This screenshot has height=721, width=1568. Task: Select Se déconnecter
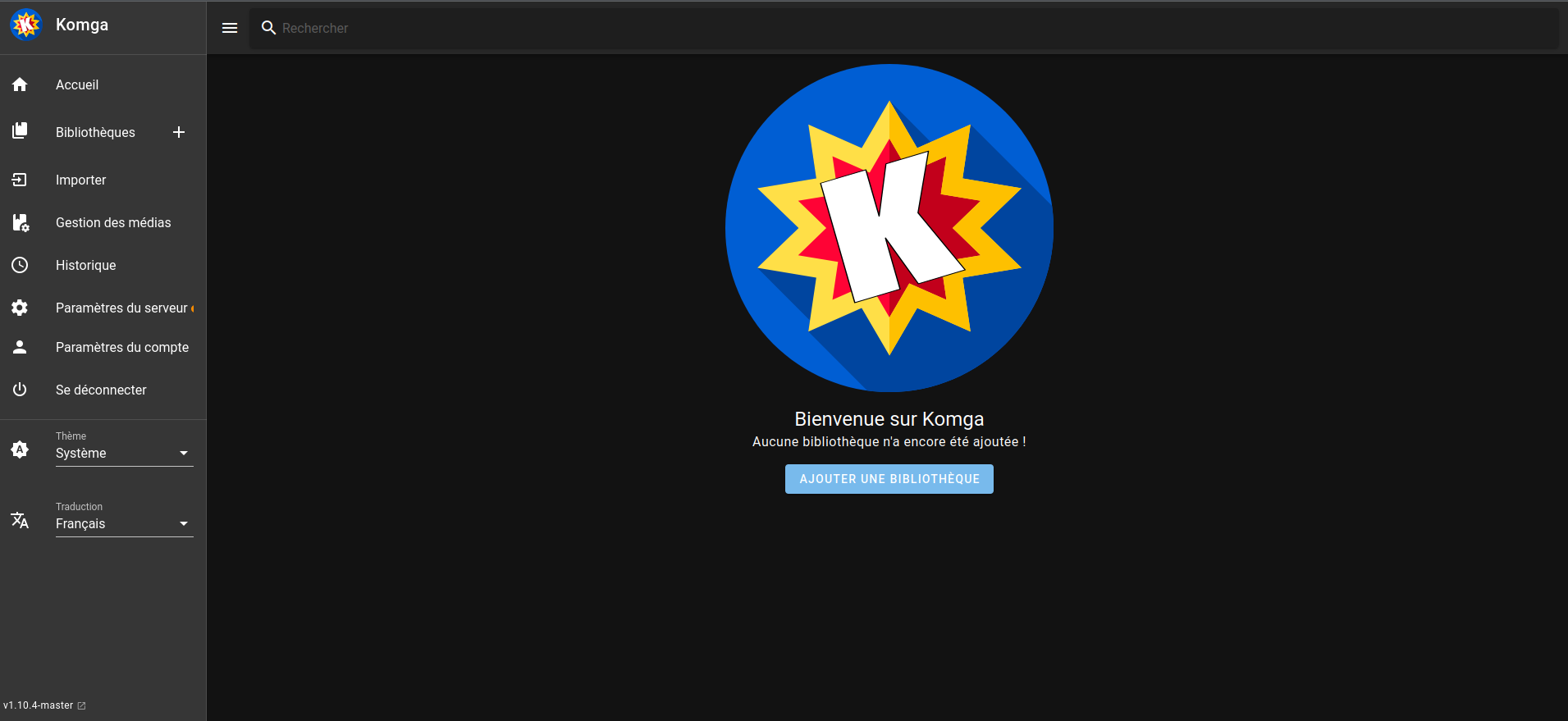[101, 390]
